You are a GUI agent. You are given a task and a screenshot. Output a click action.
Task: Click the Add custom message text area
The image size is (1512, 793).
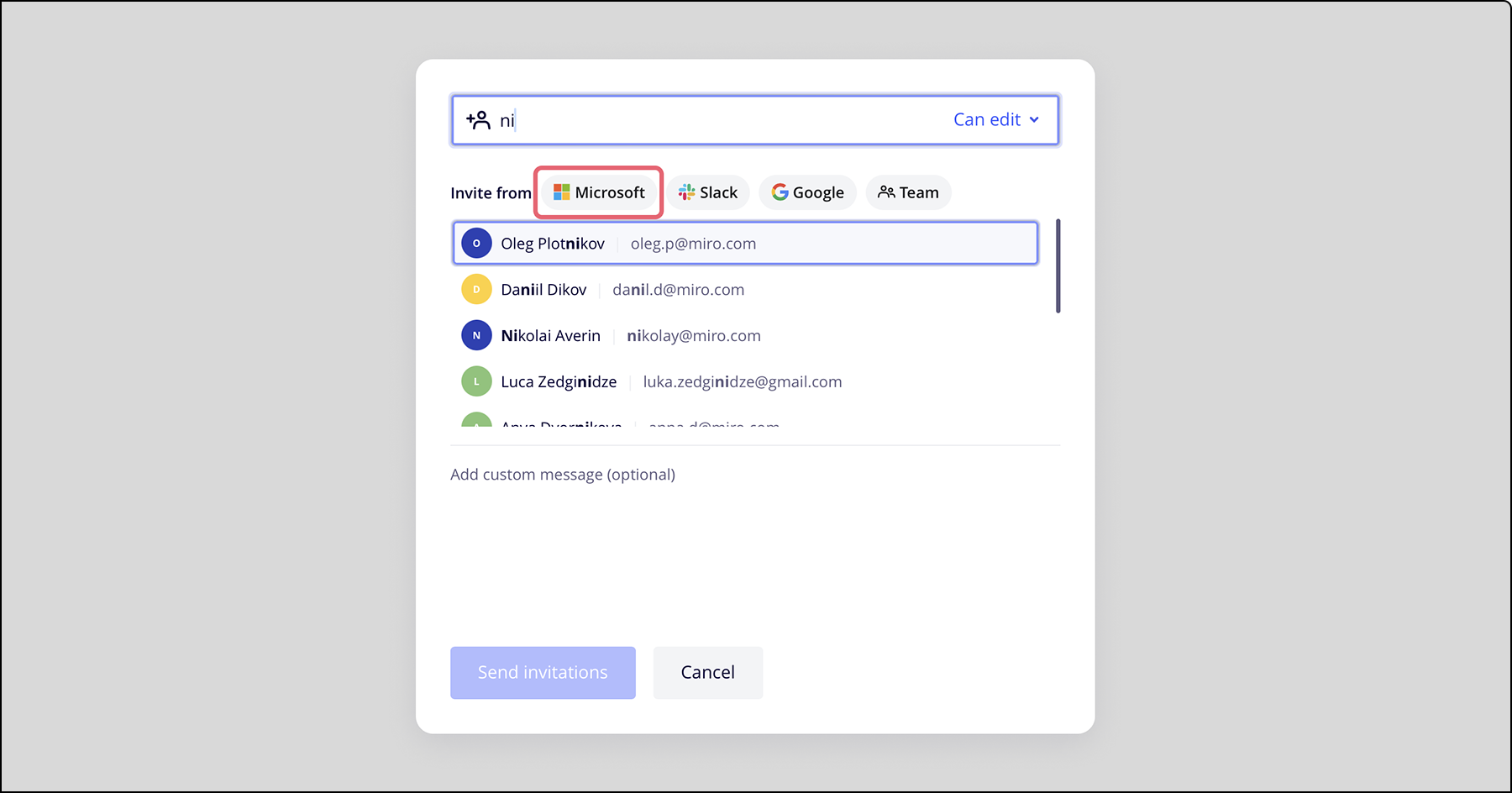[x=754, y=538]
